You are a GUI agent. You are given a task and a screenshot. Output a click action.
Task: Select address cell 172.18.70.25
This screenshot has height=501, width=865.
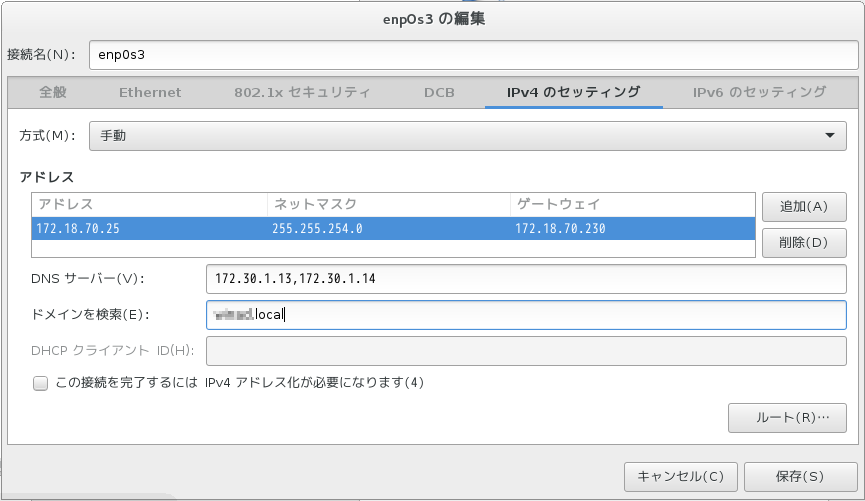point(149,228)
